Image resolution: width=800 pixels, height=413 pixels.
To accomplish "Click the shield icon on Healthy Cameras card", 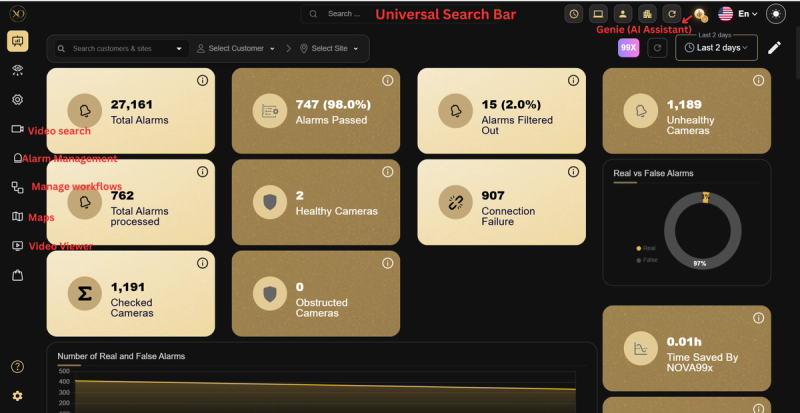I will pos(270,202).
